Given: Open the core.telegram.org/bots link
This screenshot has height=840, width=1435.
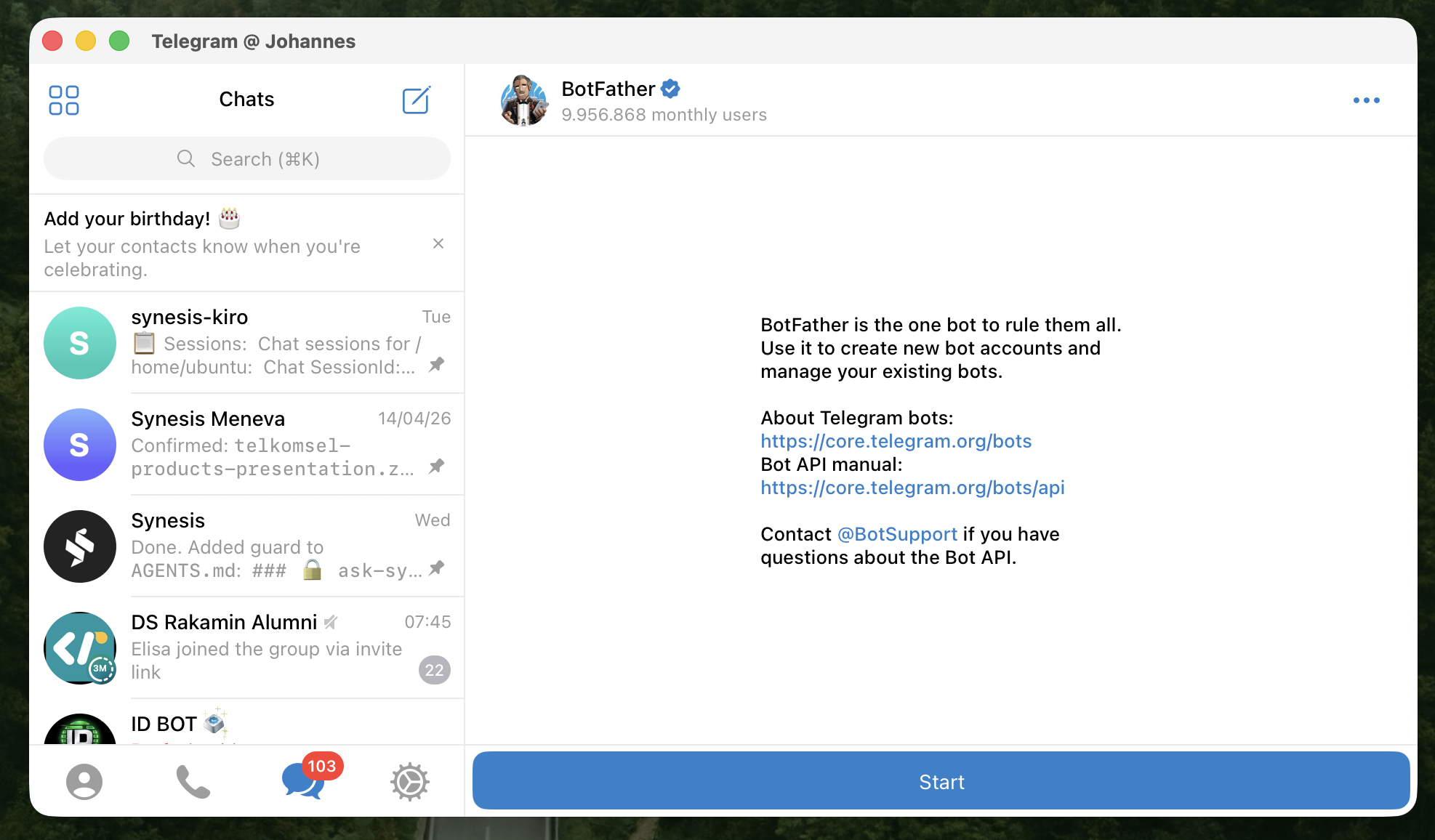Looking at the screenshot, I should 896,441.
